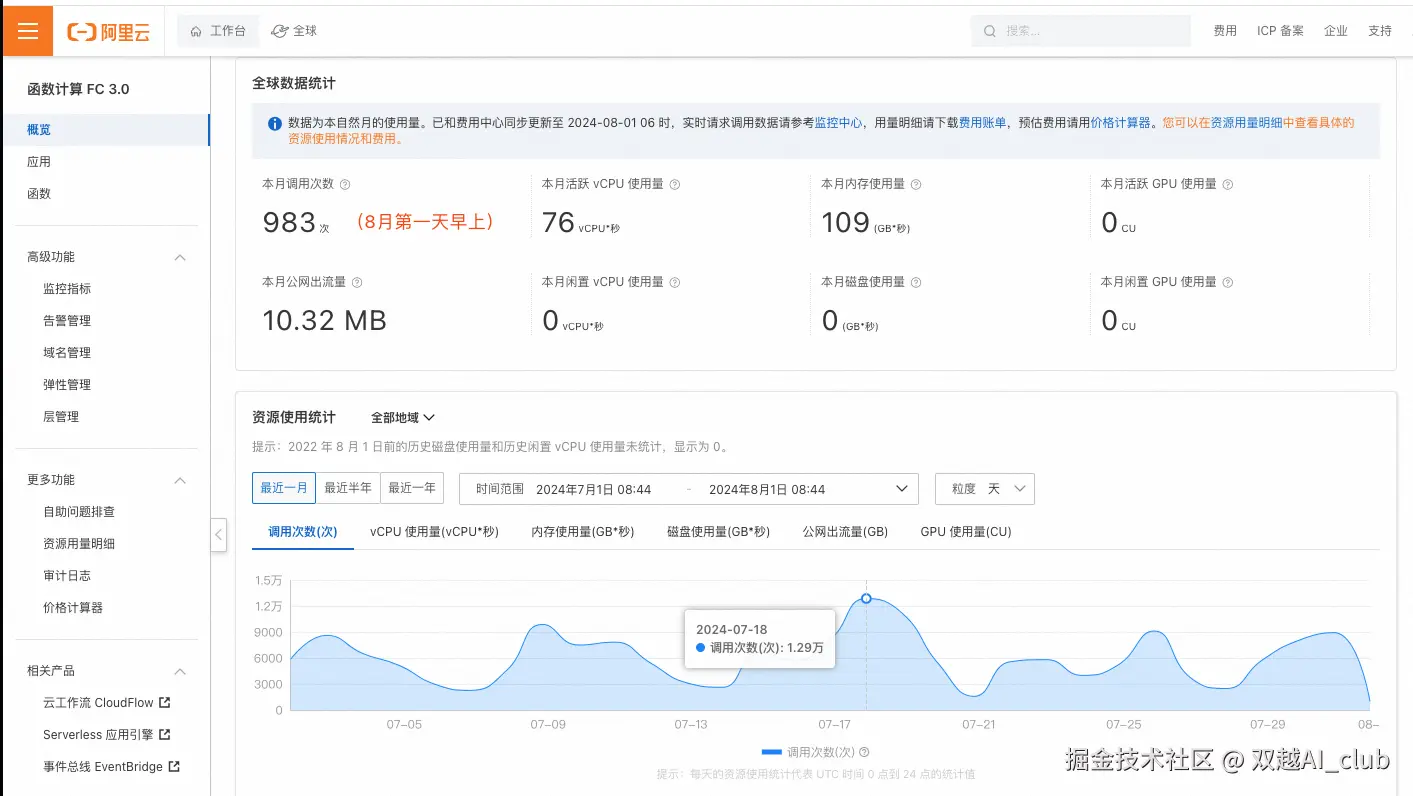The image size is (1413, 796).
Task: Open the orange hamburger menu
Action: (28, 30)
